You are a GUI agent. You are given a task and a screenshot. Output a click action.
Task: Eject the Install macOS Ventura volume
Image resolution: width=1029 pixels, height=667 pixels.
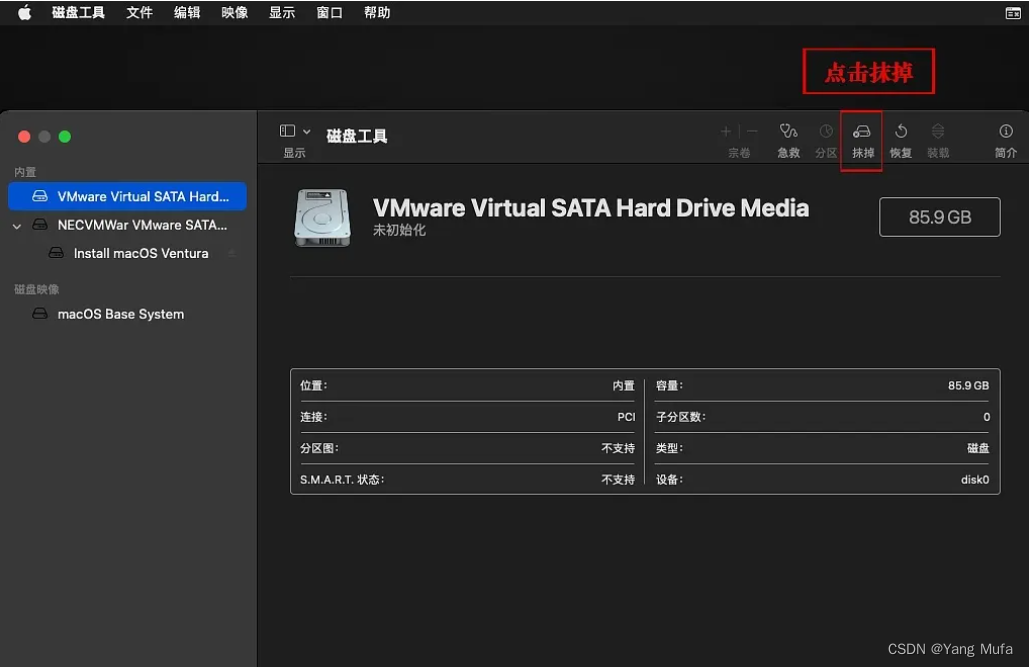(231, 253)
